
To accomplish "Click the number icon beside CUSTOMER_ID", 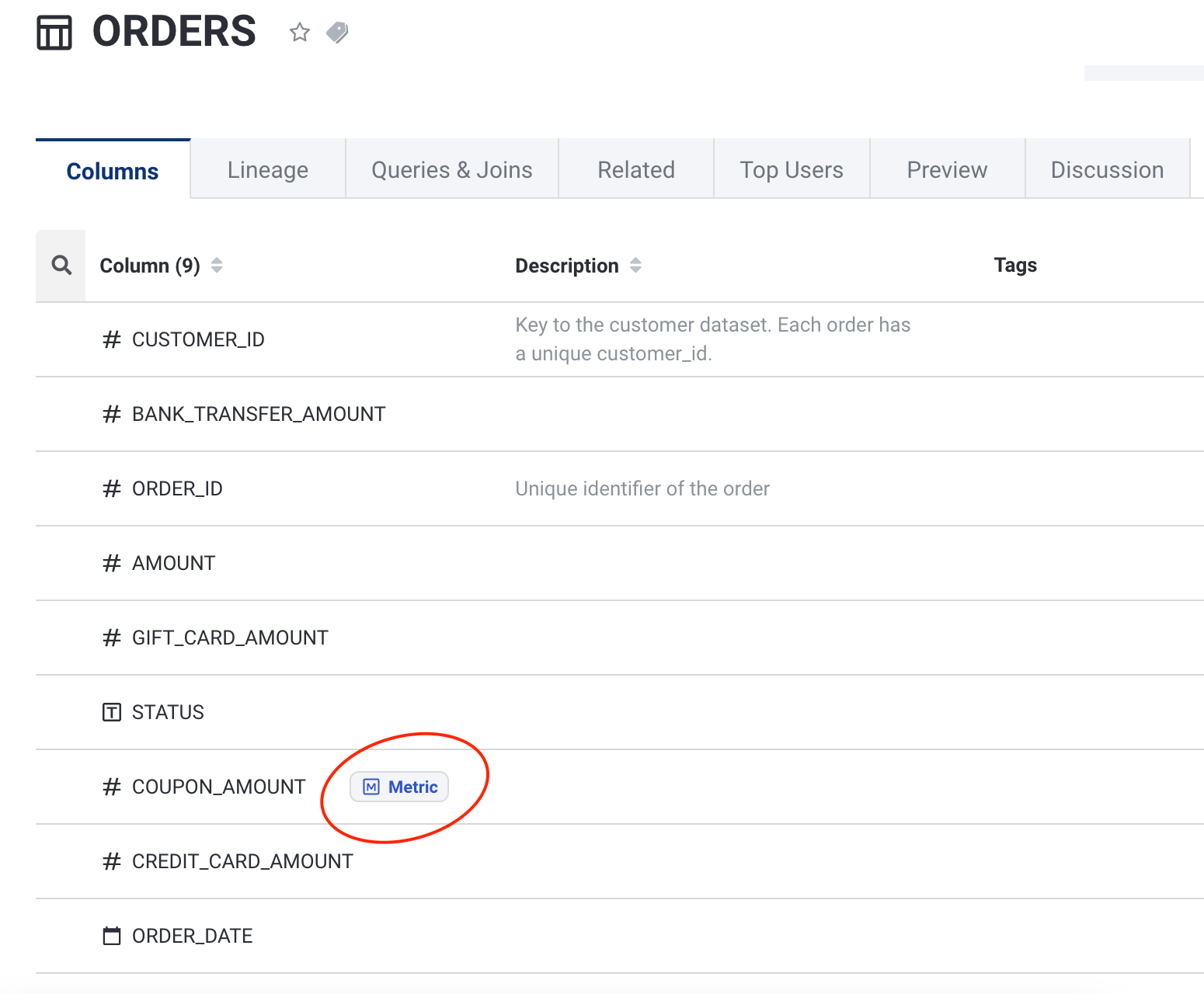I will pos(112,339).
